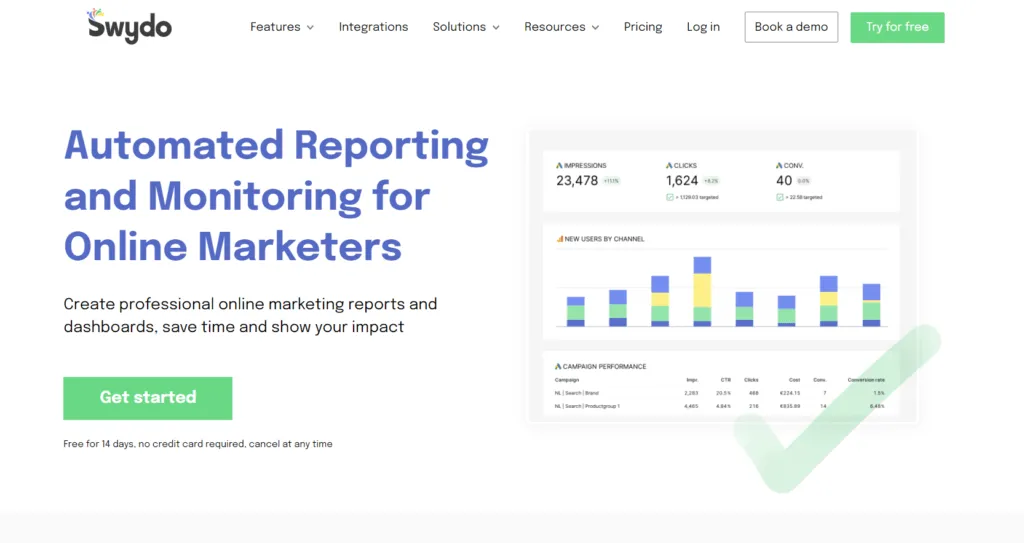Open the Integrations page
Viewport: 1024px width, 543px height.
[373, 27]
